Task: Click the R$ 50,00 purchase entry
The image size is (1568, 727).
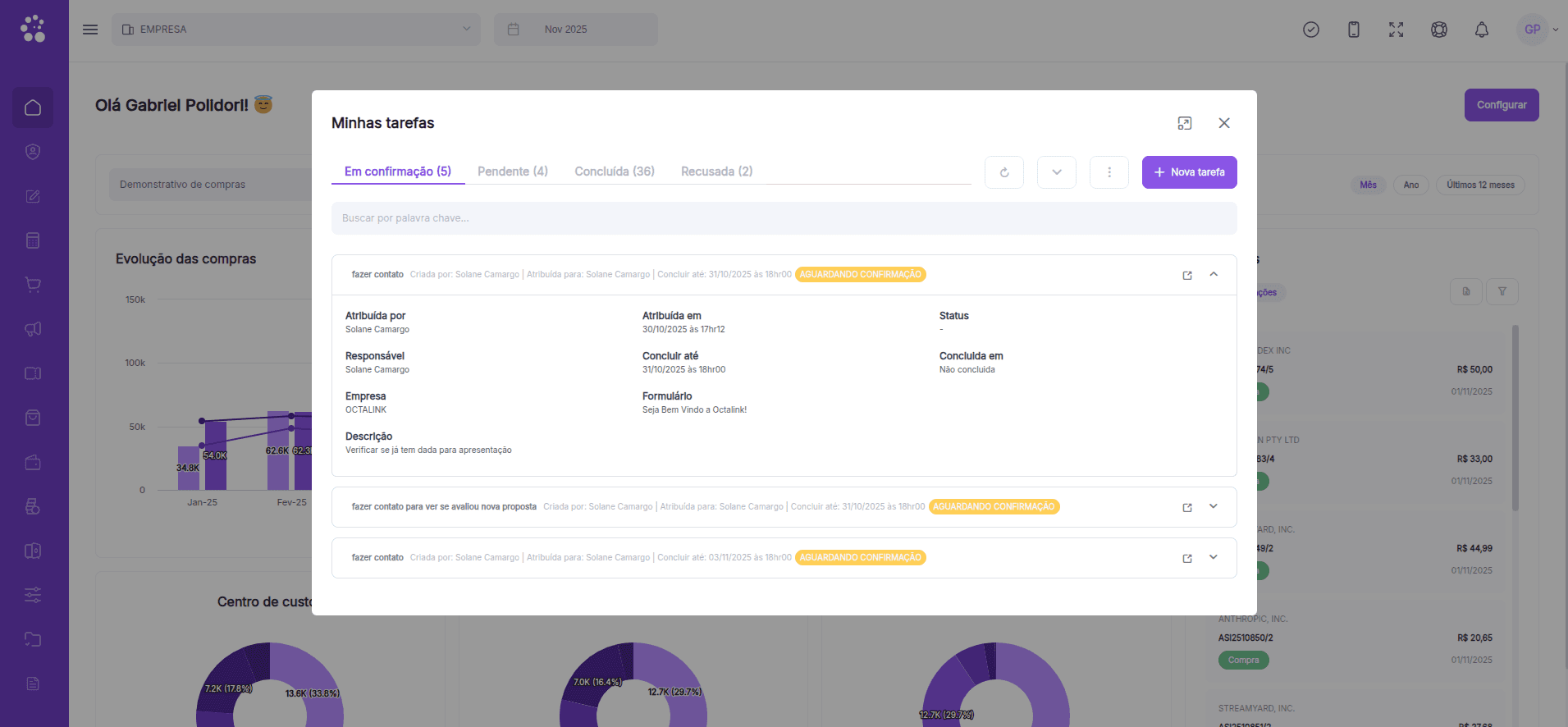Action: 1474,369
